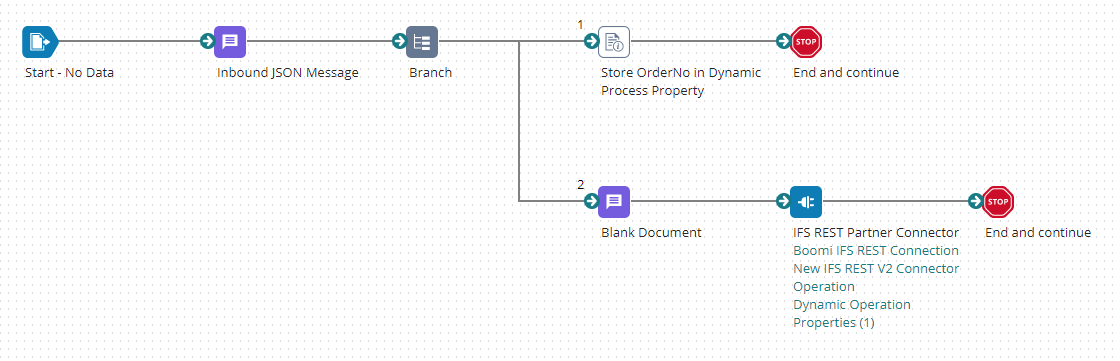Click input arrow of Store OrderNo shape

click(x=591, y=41)
